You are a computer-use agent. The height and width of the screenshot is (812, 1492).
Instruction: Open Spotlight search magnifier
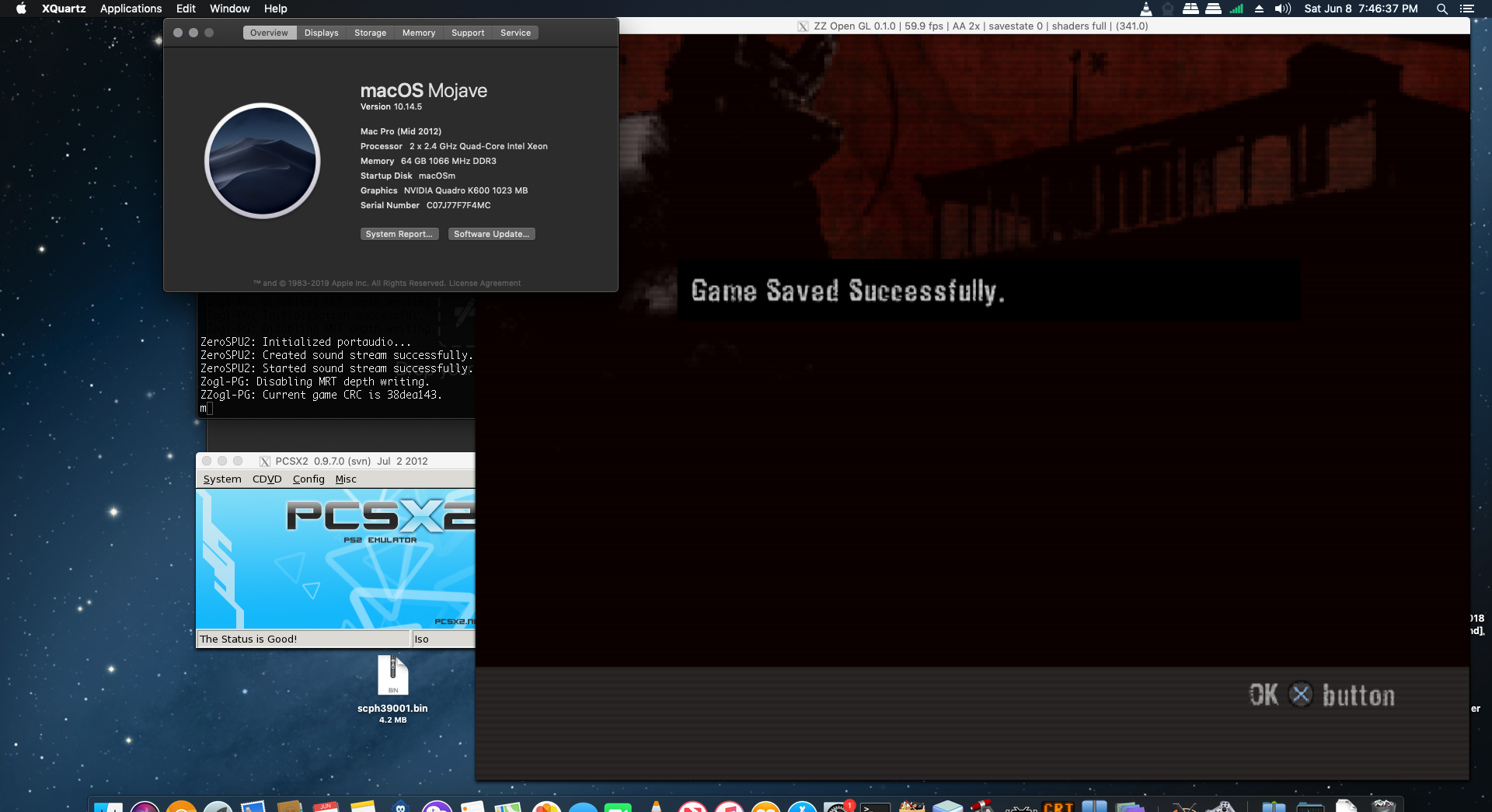pyautogui.click(x=1441, y=9)
